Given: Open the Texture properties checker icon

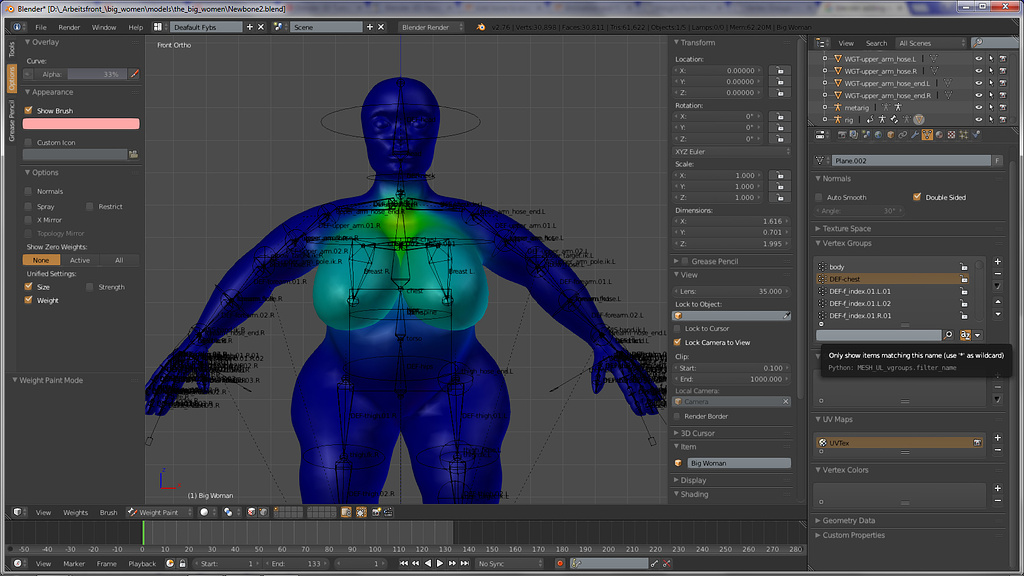Looking at the screenshot, I should [x=952, y=135].
